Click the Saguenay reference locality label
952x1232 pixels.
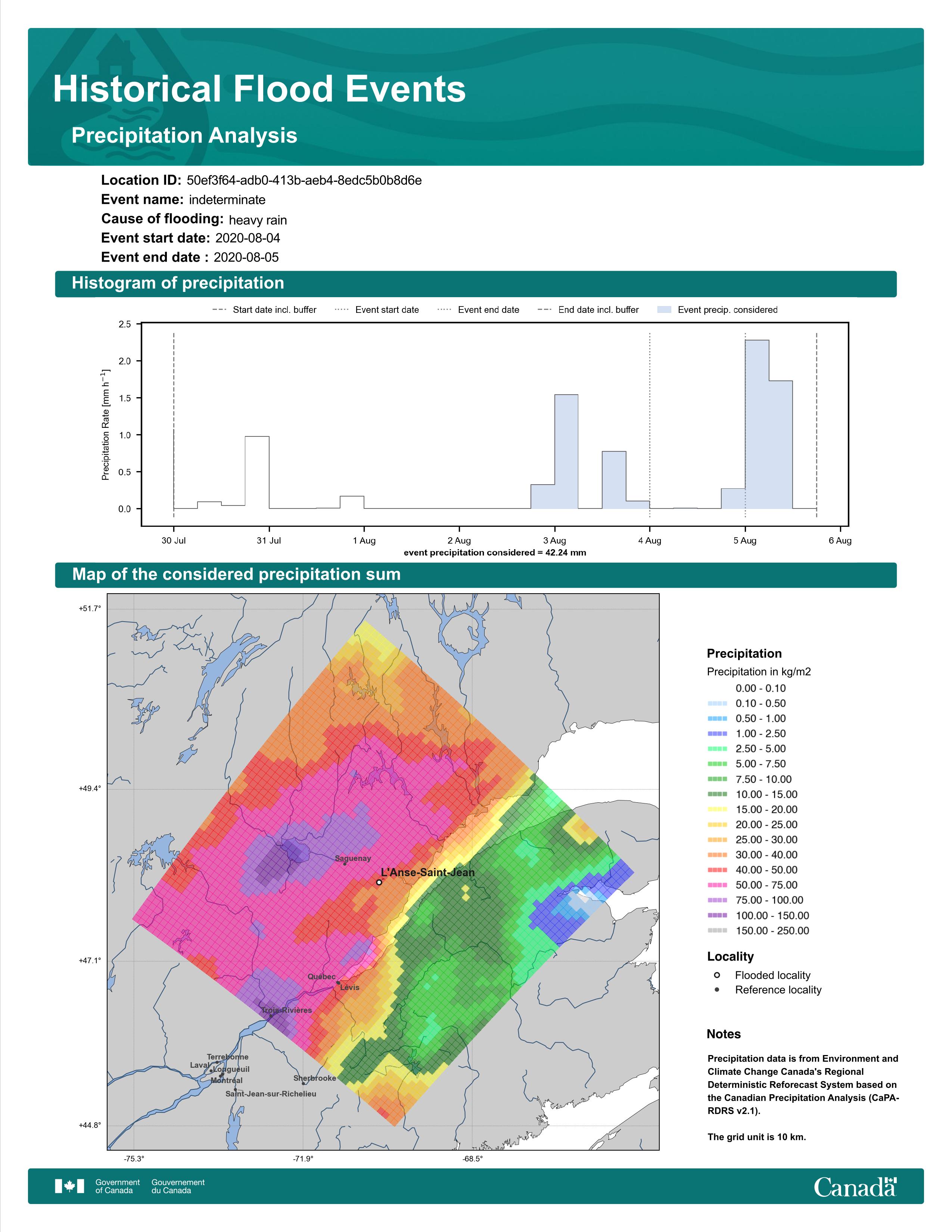pos(353,858)
